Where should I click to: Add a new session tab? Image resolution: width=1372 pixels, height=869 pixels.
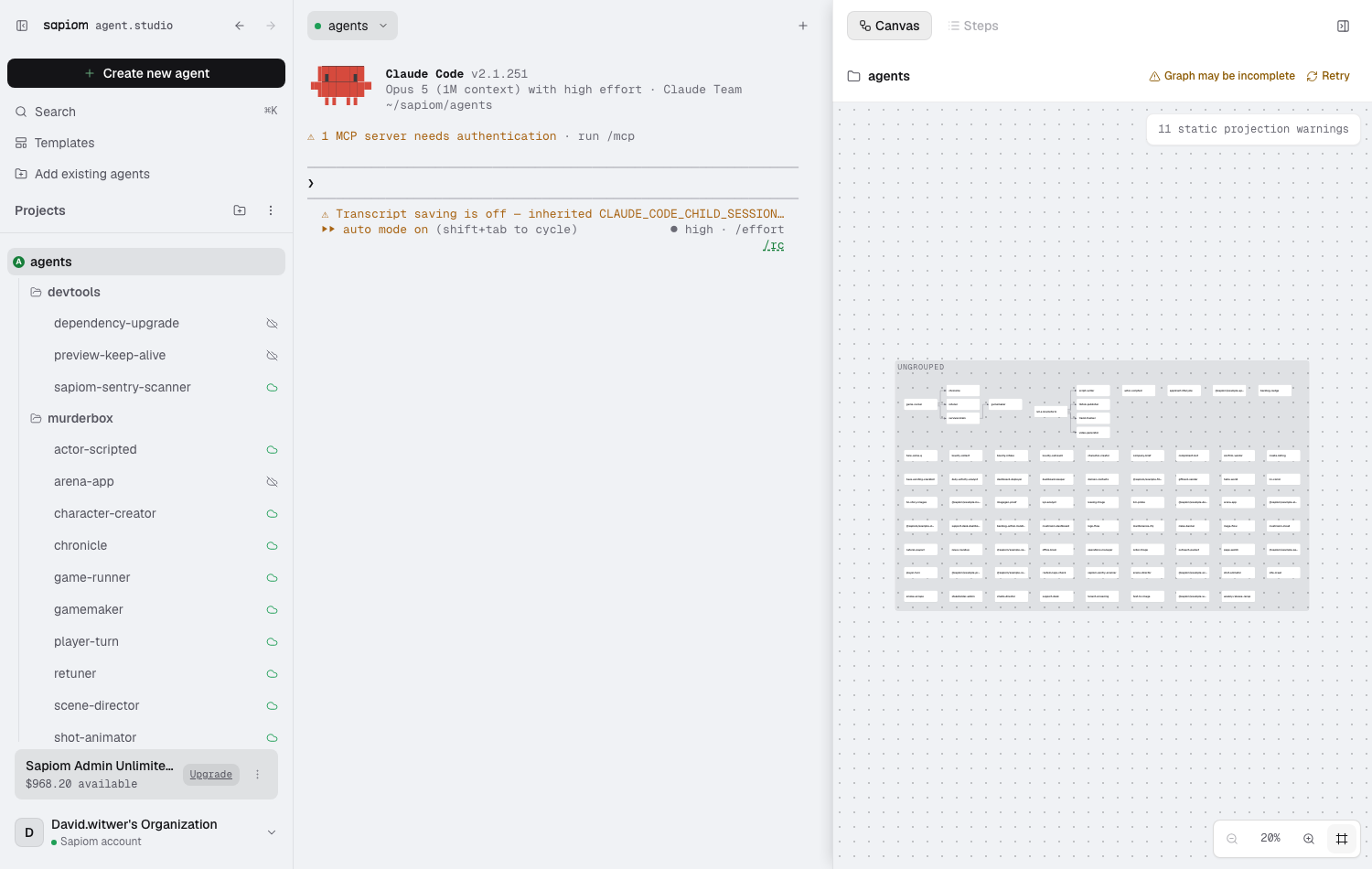[803, 26]
